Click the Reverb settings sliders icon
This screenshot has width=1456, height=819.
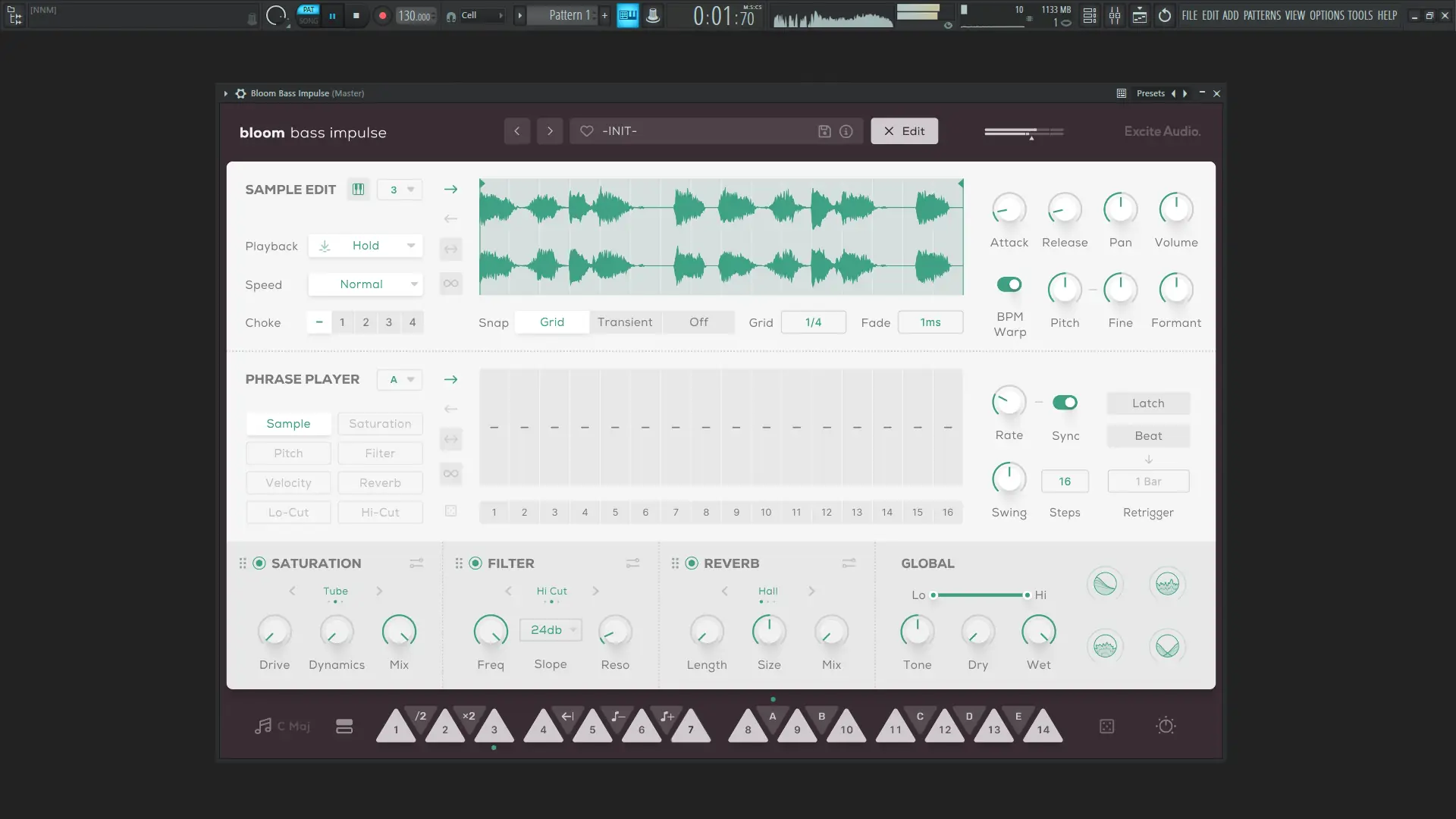tap(849, 563)
